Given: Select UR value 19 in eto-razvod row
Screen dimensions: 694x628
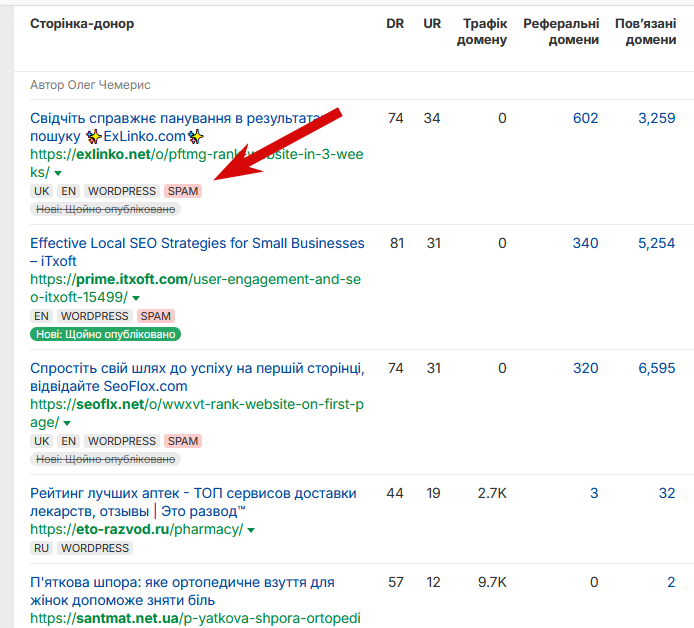Looking at the screenshot, I should [433, 493].
